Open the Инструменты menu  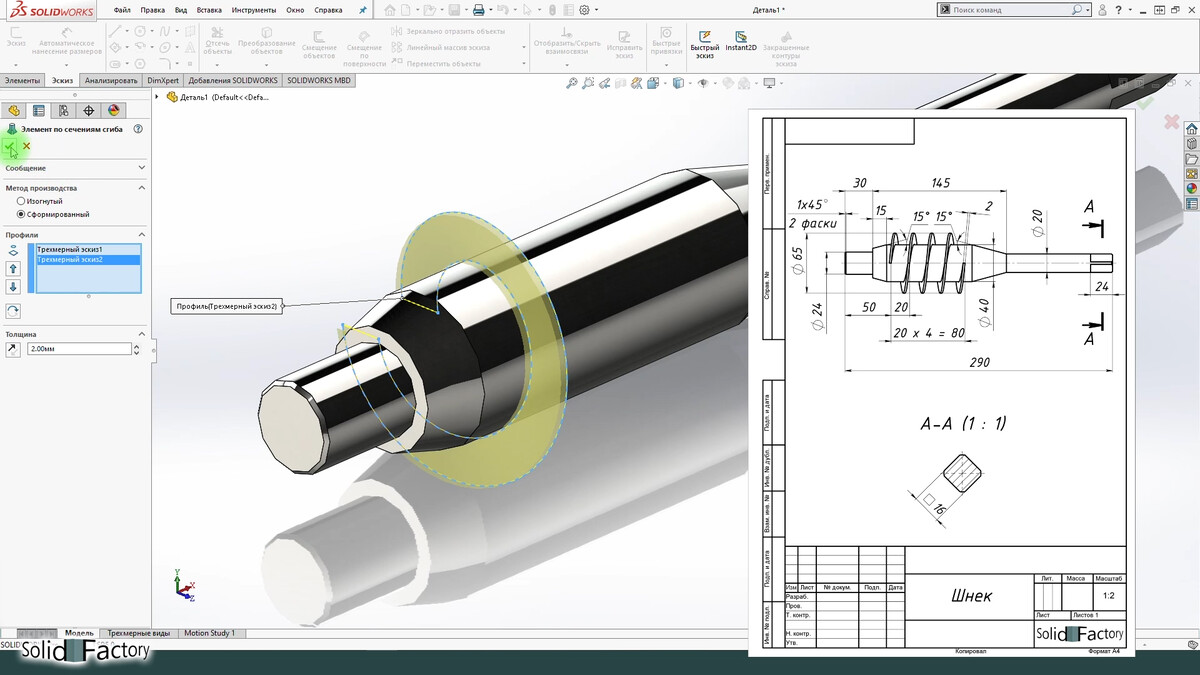(253, 10)
